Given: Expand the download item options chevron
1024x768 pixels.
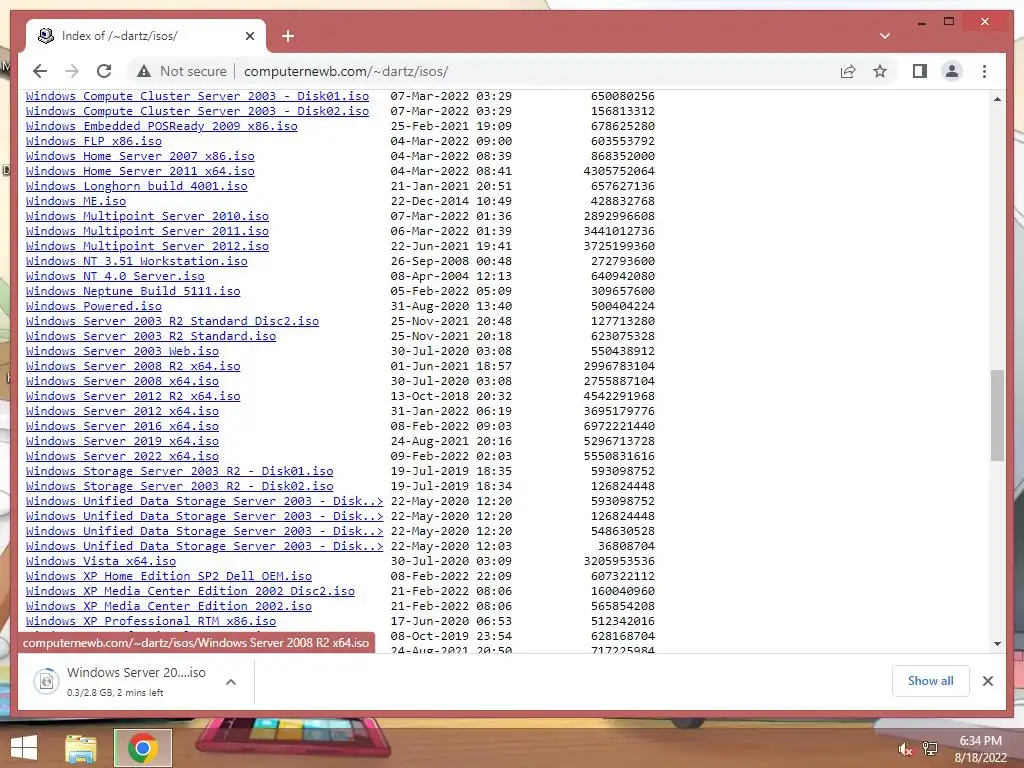Looking at the screenshot, I should [231, 682].
